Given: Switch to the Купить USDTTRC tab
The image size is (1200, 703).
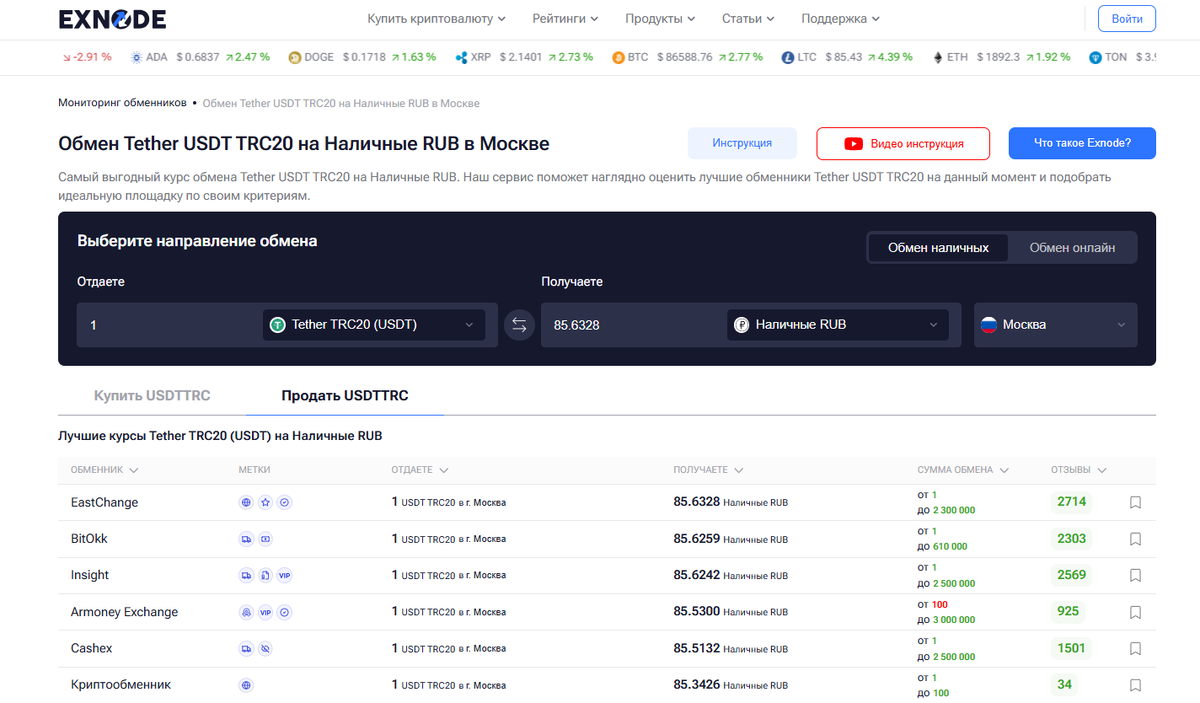Looking at the screenshot, I should click(x=152, y=395).
